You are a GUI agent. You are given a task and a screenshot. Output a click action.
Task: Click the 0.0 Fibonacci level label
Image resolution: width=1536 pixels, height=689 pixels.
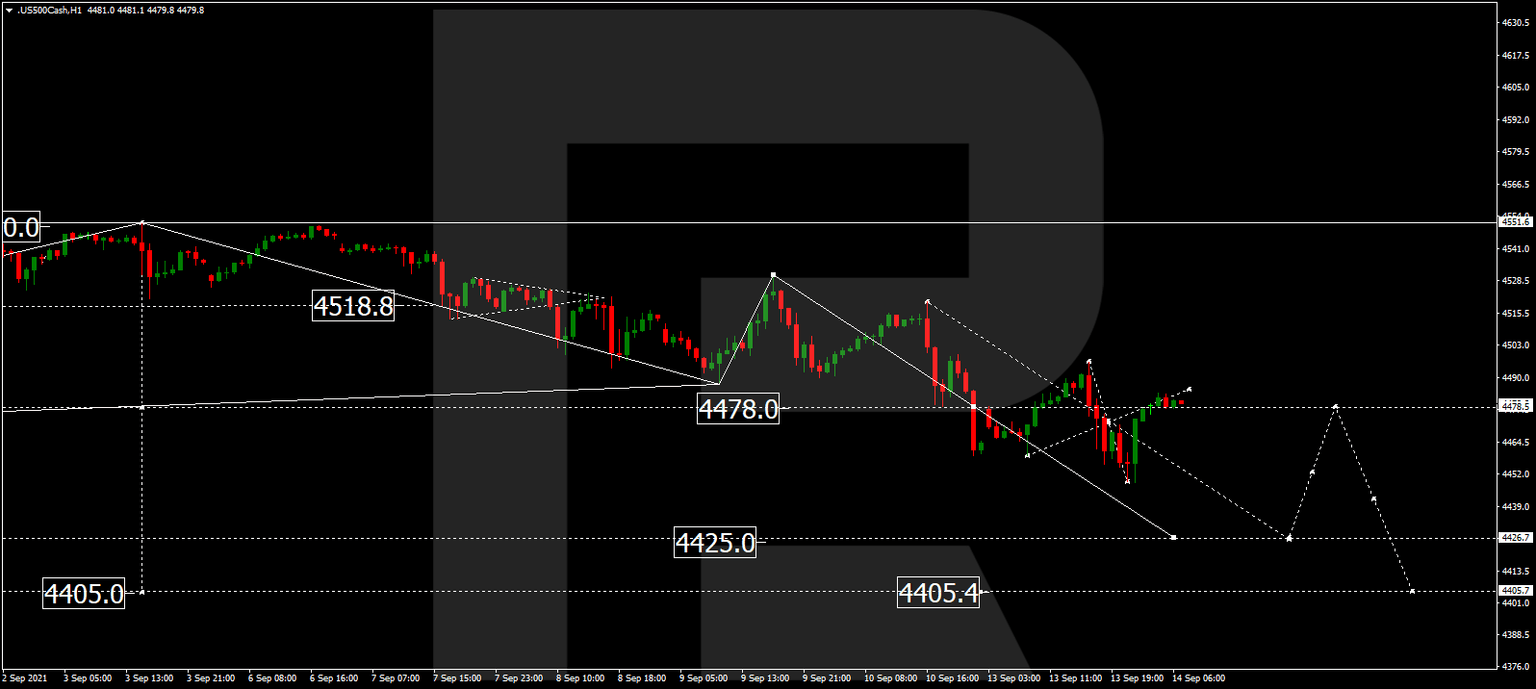19,226
